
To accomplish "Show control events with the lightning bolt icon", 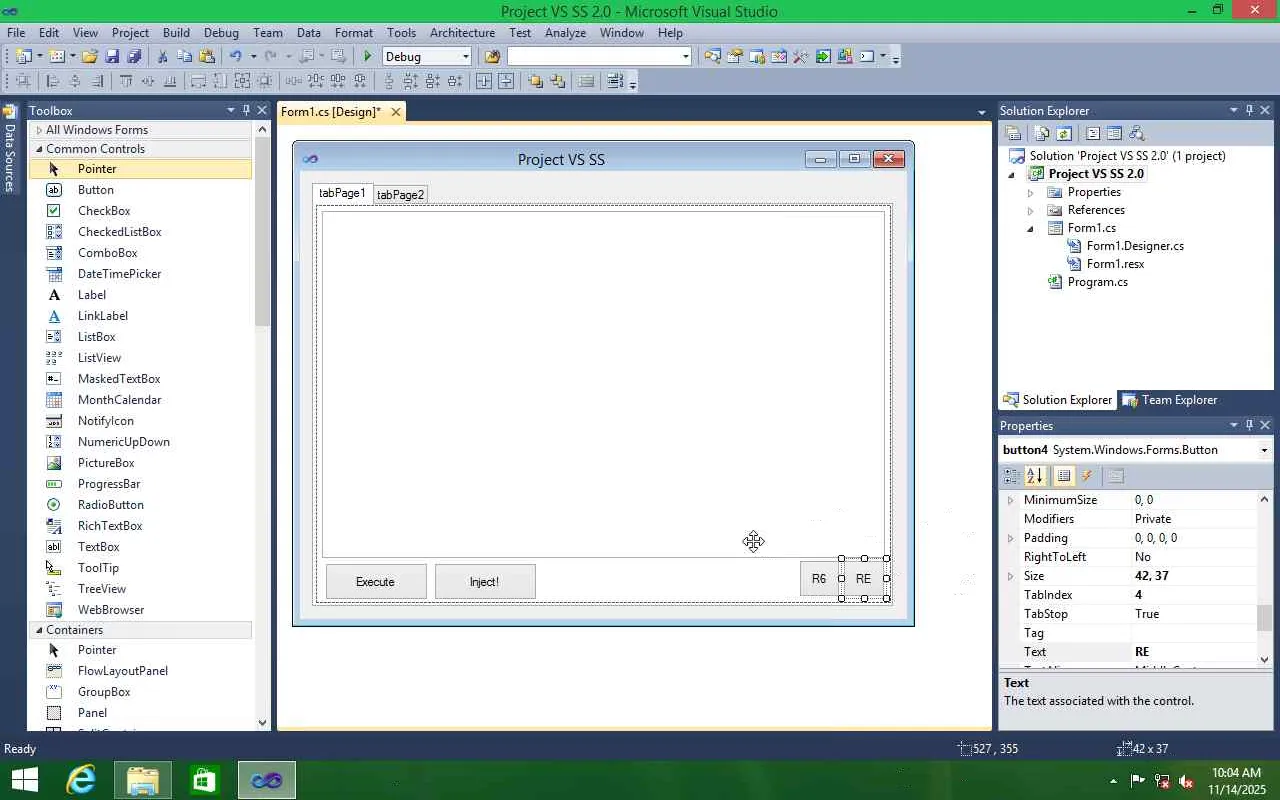I will (1087, 476).
